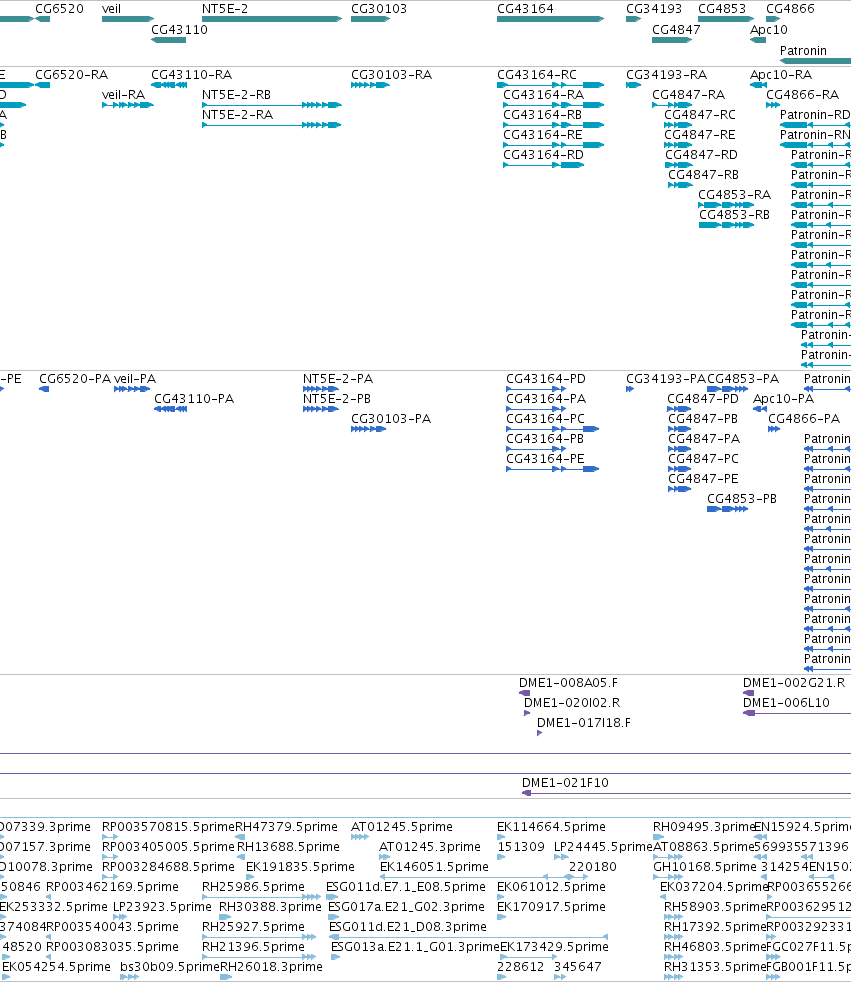The height and width of the screenshot is (982, 851).
Task: Select EST ESG011d.E7.1_E08.5prime
Action: (332, 897)
